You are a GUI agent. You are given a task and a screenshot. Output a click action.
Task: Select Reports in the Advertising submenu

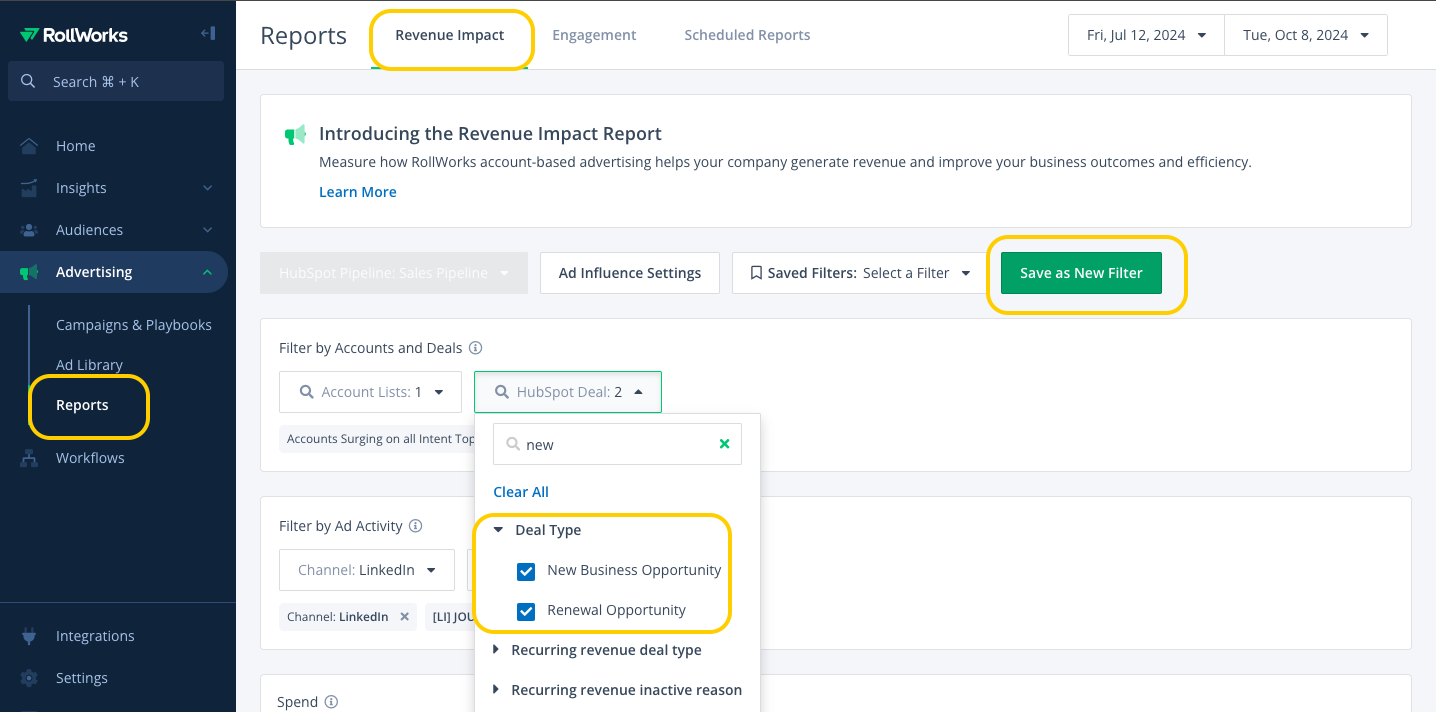[x=82, y=405]
